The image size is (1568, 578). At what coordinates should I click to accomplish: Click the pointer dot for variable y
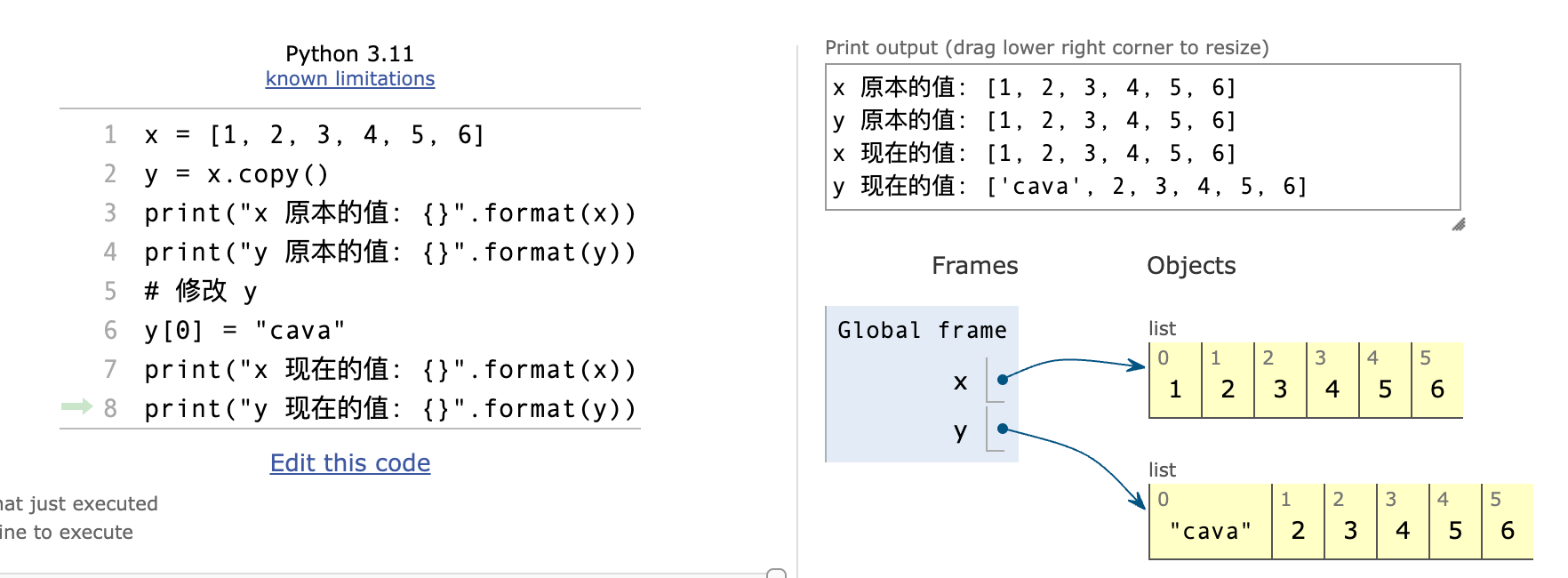click(1003, 429)
